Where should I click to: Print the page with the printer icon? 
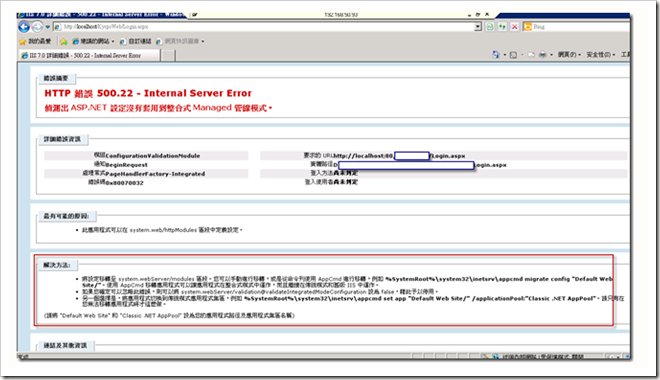(x=543, y=55)
